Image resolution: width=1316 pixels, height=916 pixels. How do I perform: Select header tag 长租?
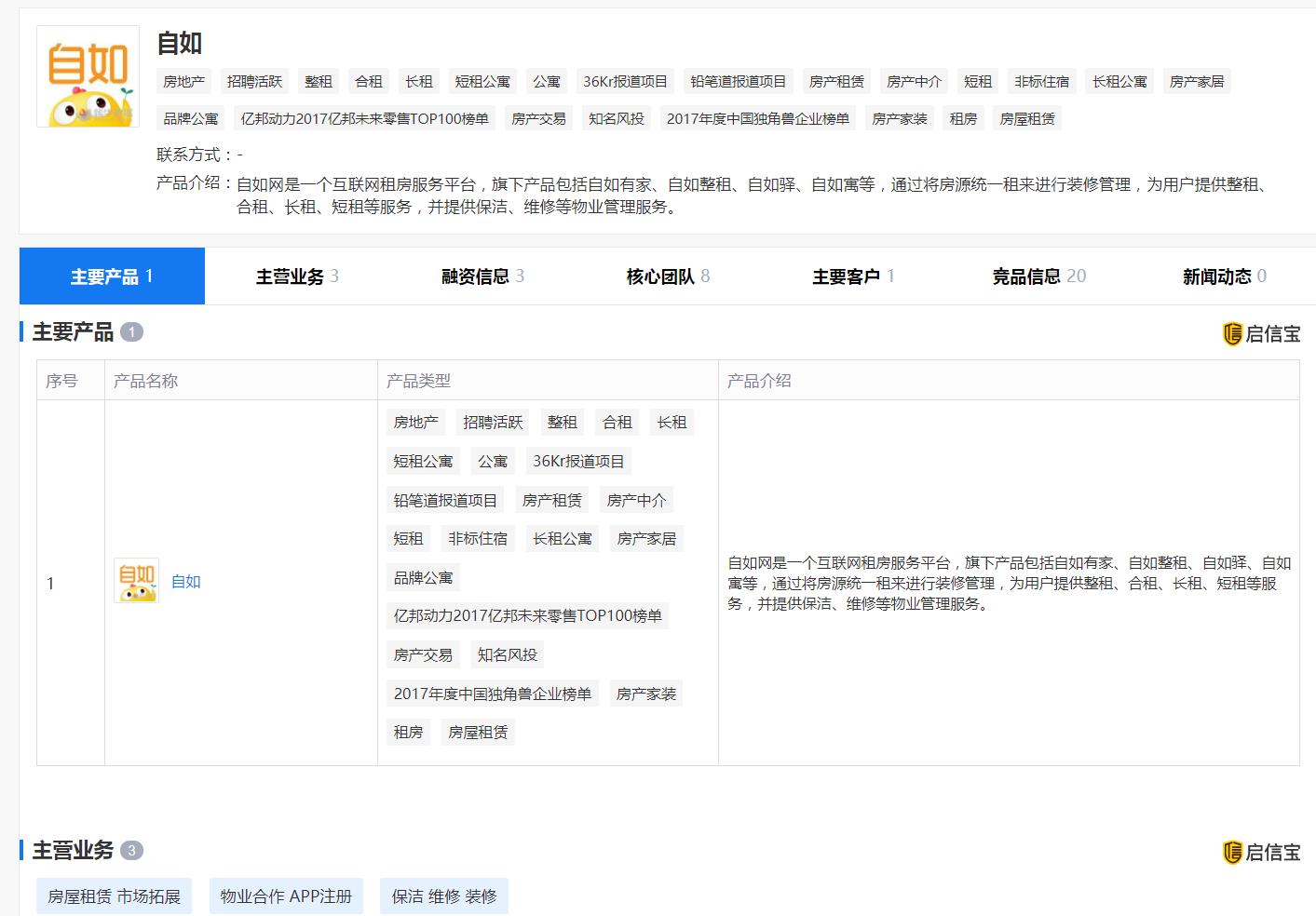pyautogui.click(x=419, y=82)
